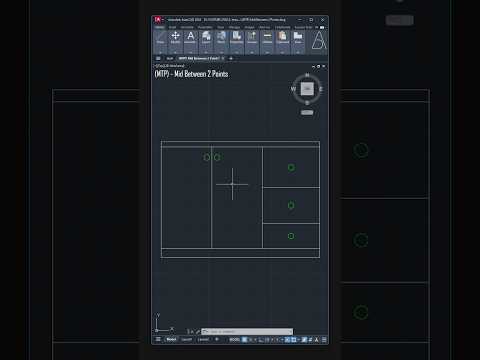Select the green circle in the middle right room
The image size is (480, 360).
point(291,205)
